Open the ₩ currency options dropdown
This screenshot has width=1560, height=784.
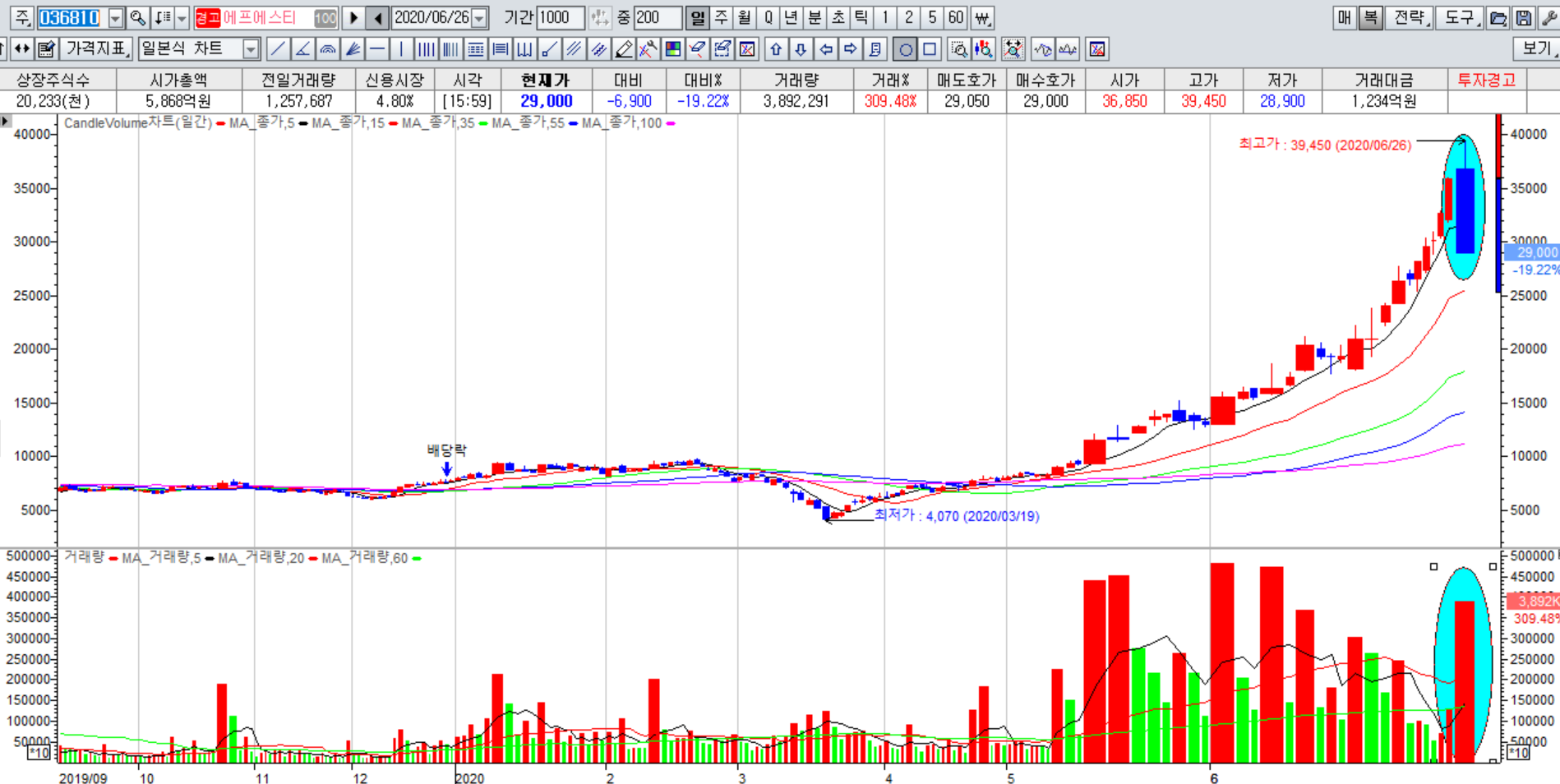point(982,17)
